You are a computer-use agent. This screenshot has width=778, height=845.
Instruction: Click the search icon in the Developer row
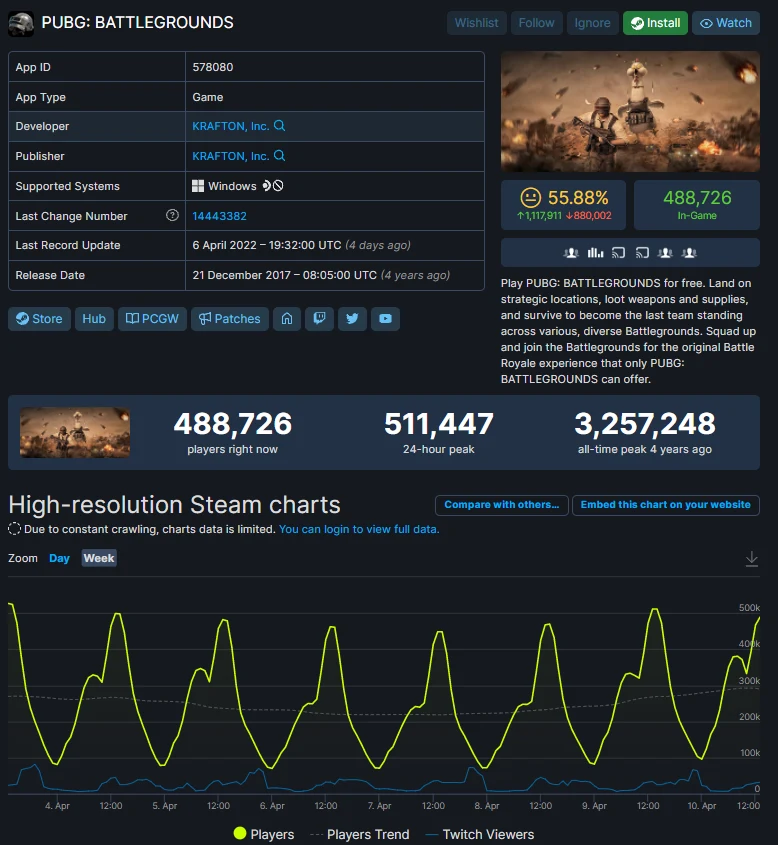click(x=279, y=126)
